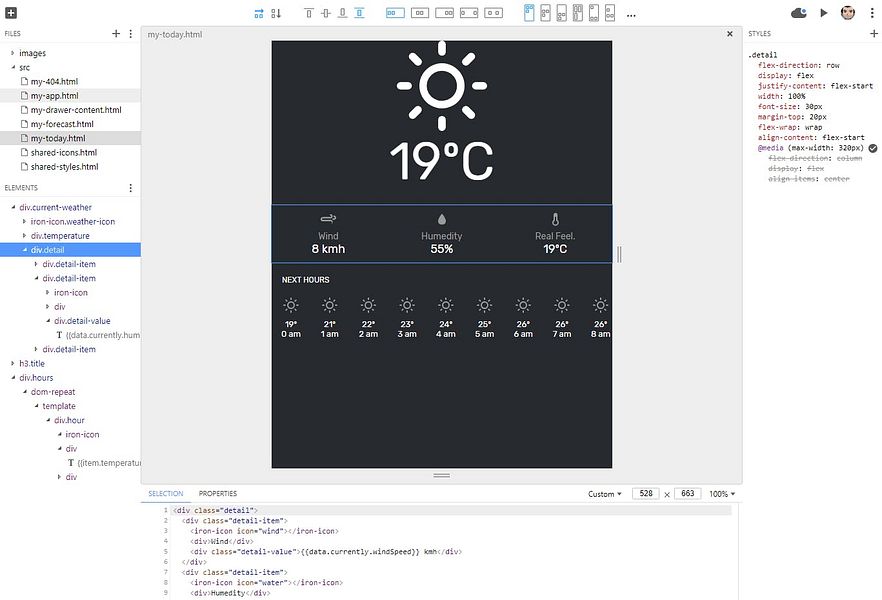Align content stretch icon
This screenshot has width=882, height=600.
click(578, 13)
